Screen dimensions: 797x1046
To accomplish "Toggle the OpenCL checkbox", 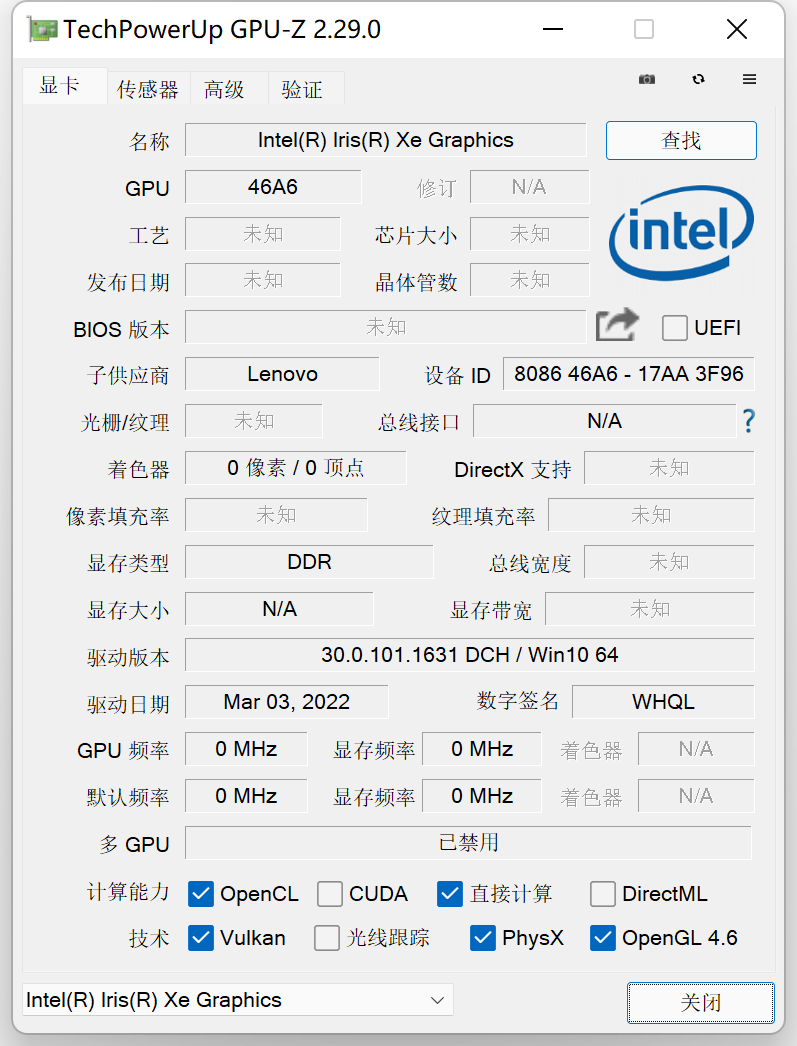I will click(201, 894).
